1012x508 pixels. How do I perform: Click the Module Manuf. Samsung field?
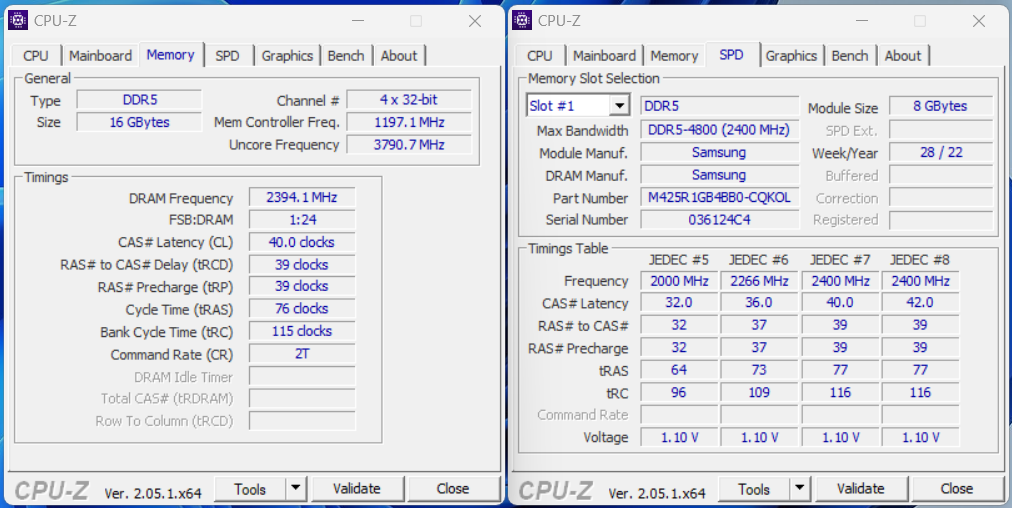click(x=720, y=152)
